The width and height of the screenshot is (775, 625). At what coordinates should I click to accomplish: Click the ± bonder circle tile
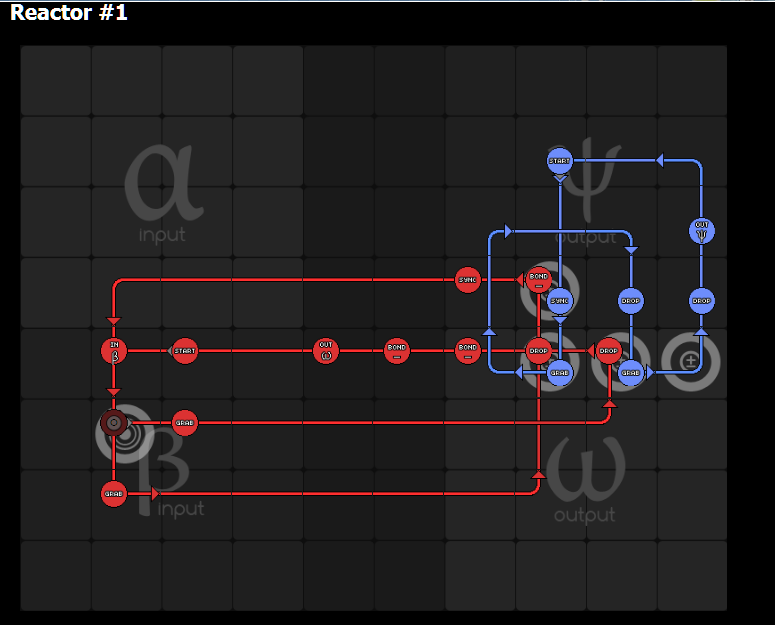click(x=690, y=362)
